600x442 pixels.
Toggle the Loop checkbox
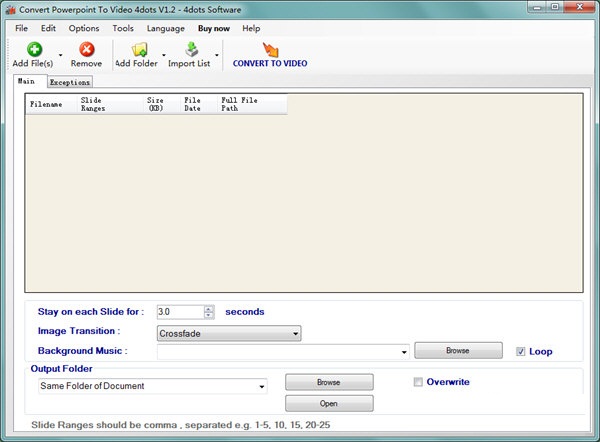pos(520,351)
